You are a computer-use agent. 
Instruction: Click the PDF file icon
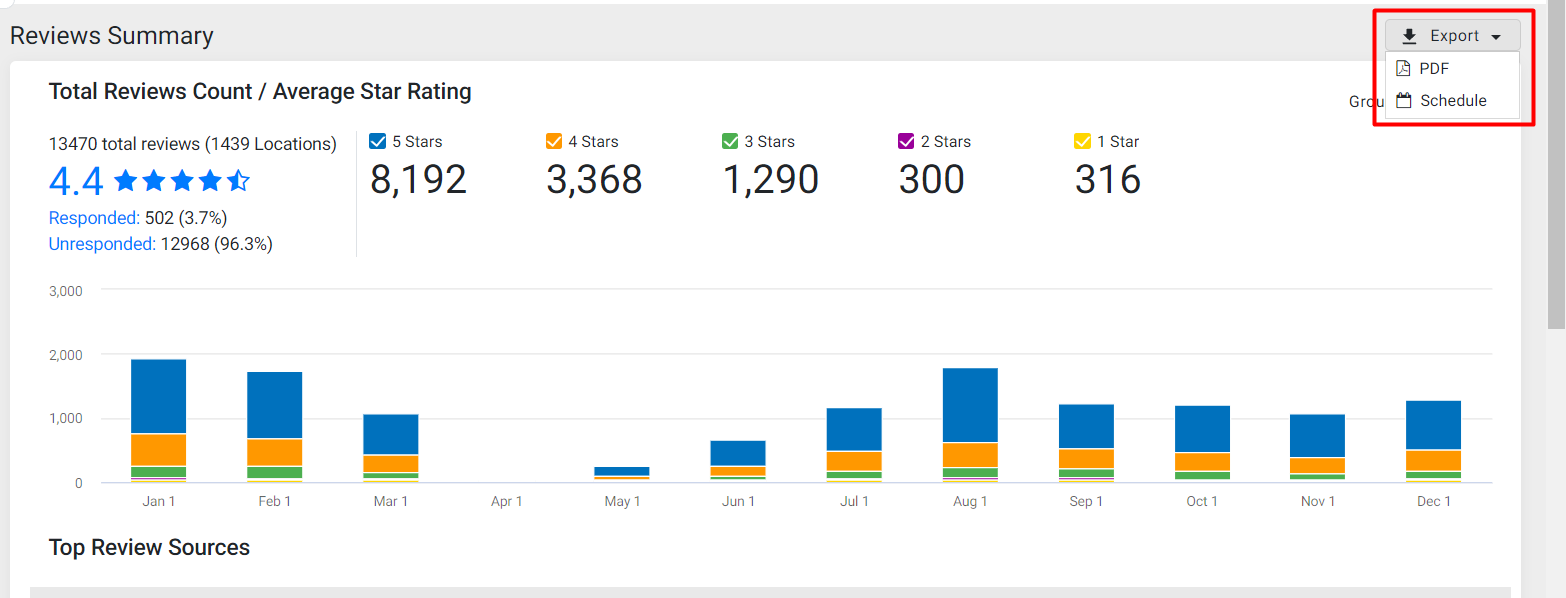coord(1403,69)
